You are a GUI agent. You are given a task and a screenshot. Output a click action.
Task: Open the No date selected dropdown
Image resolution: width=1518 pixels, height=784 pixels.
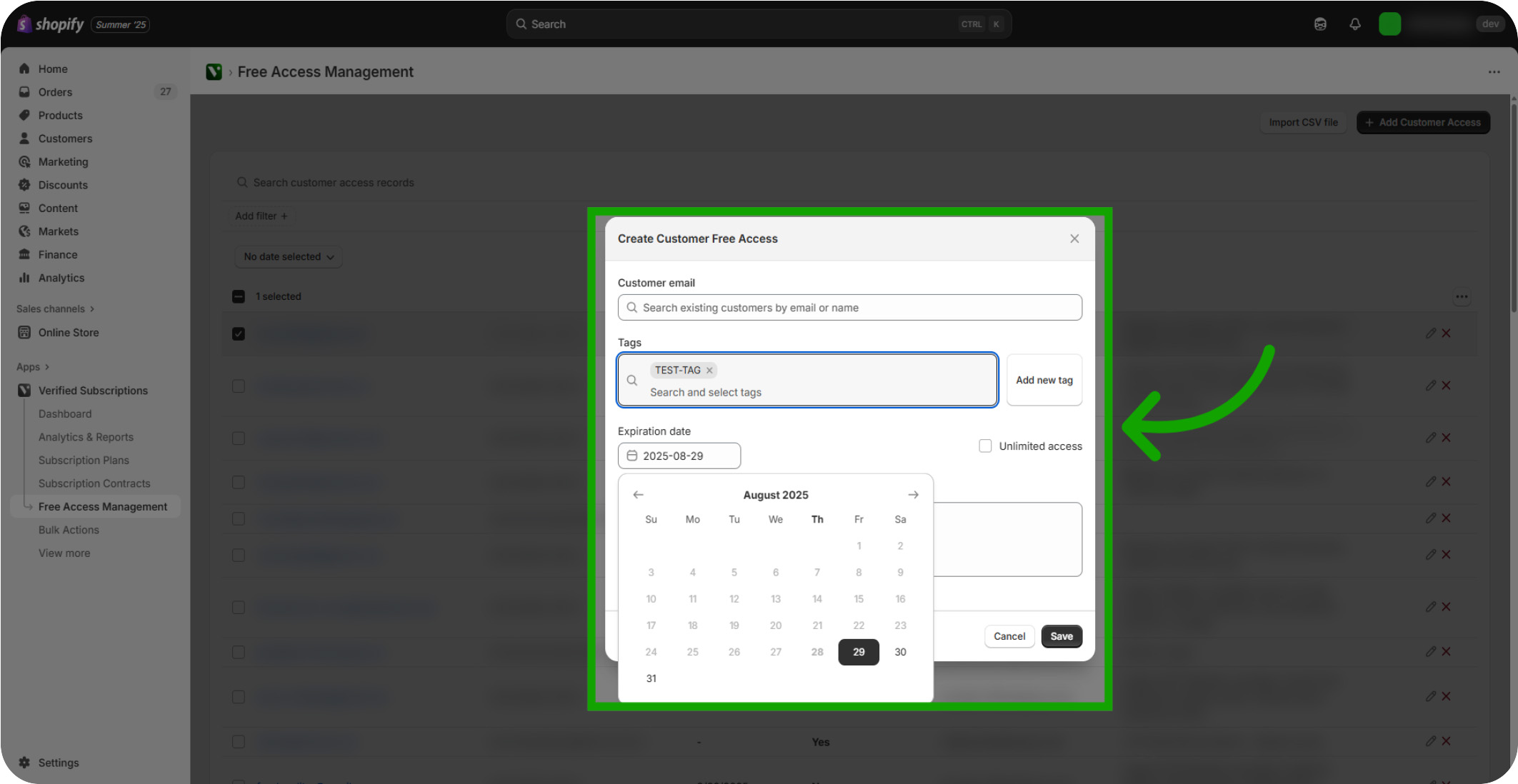(289, 257)
